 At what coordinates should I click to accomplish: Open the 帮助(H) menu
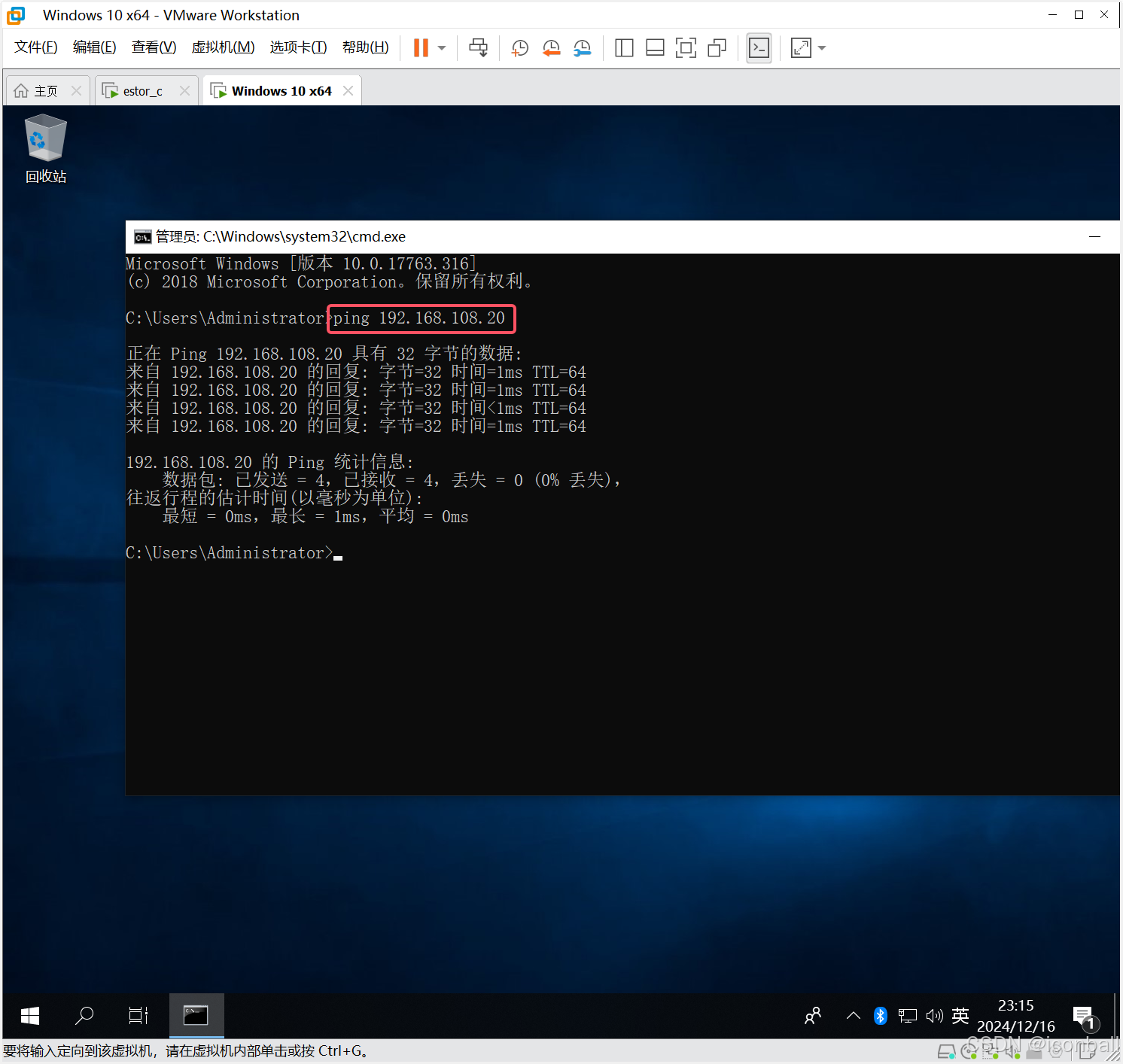point(365,47)
